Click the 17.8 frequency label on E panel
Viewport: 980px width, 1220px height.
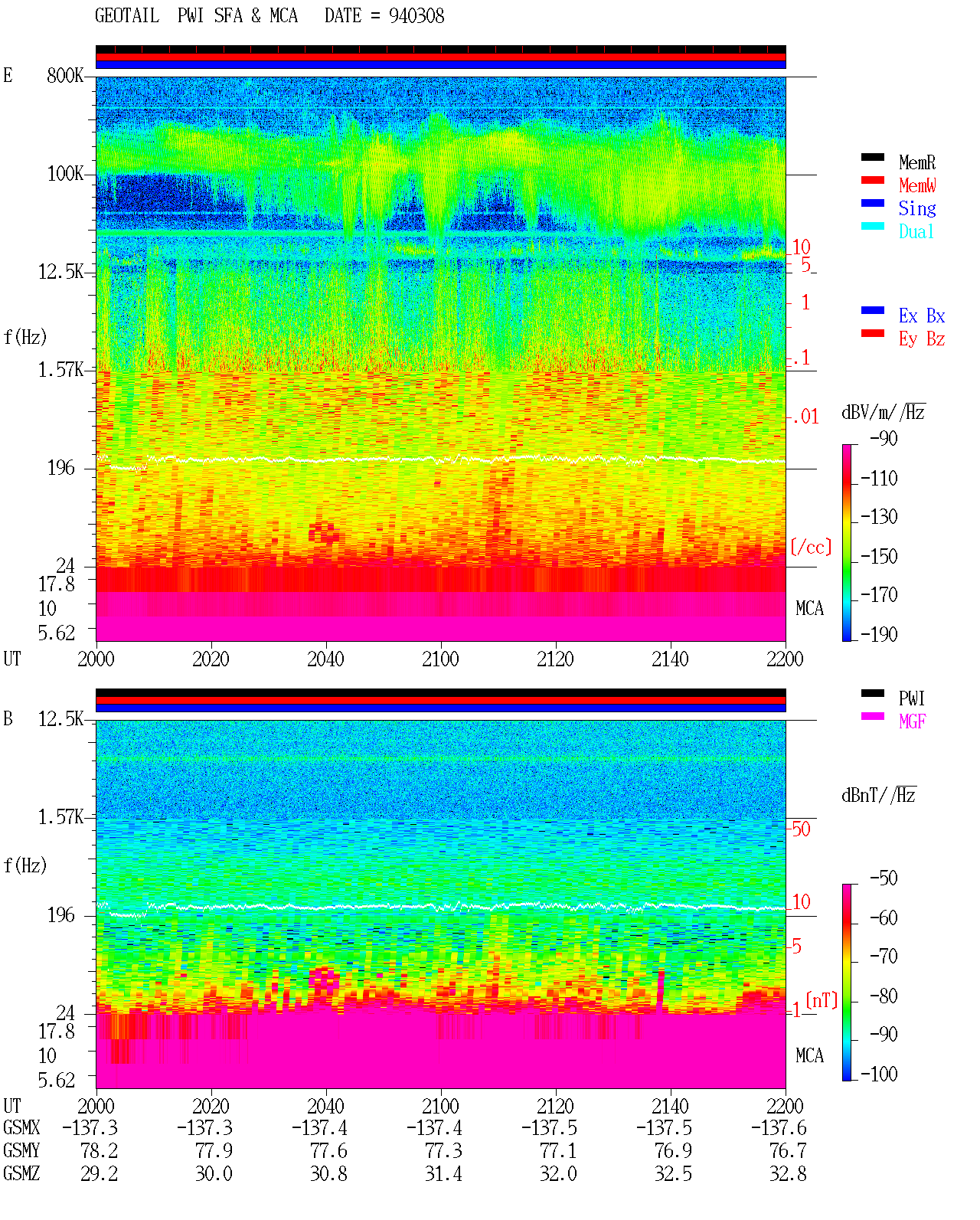point(57,584)
